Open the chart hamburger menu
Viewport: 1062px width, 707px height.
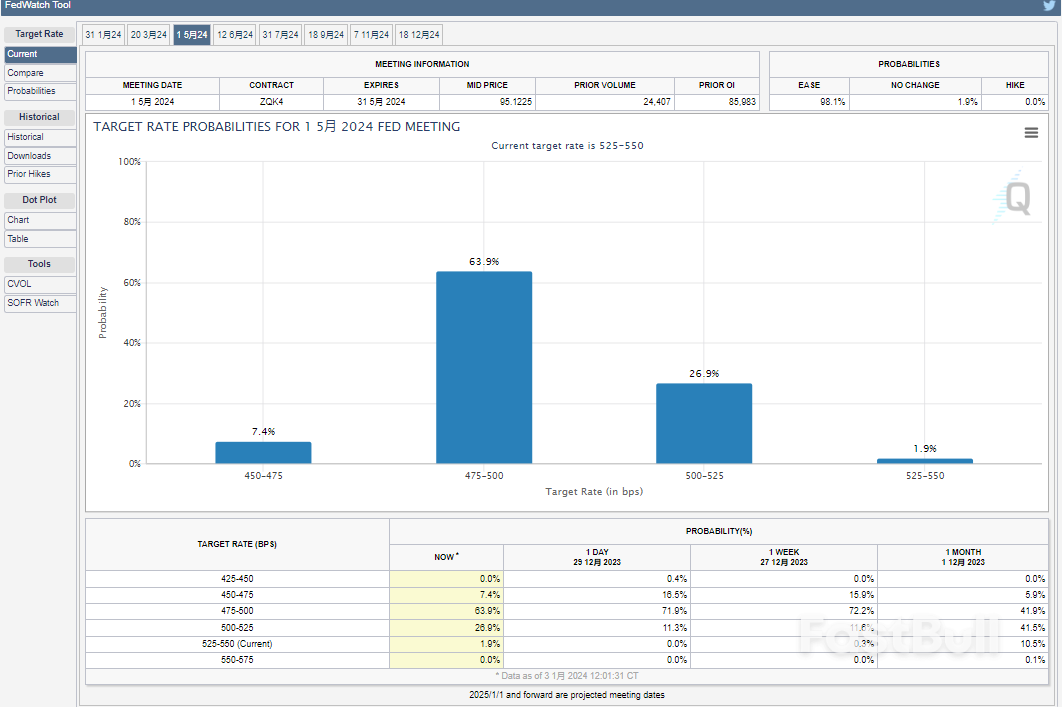coord(1031,133)
